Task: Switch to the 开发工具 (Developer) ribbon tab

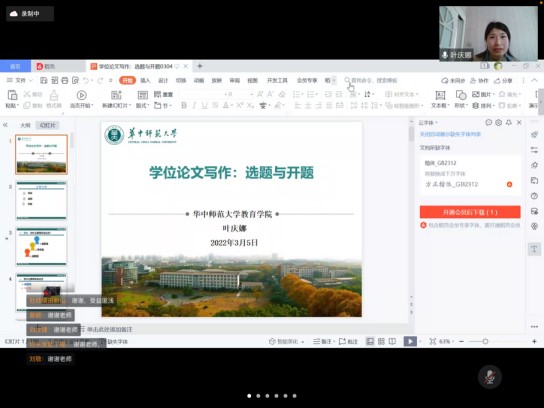Action: pyautogui.click(x=277, y=80)
